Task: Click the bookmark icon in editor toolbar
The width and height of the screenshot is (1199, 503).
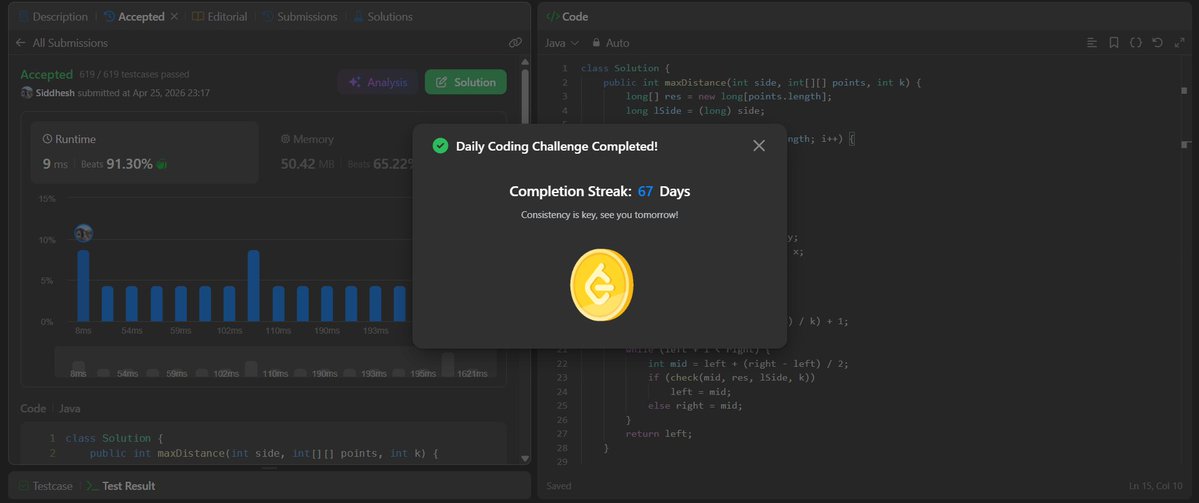Action: tap(1114, 43)
